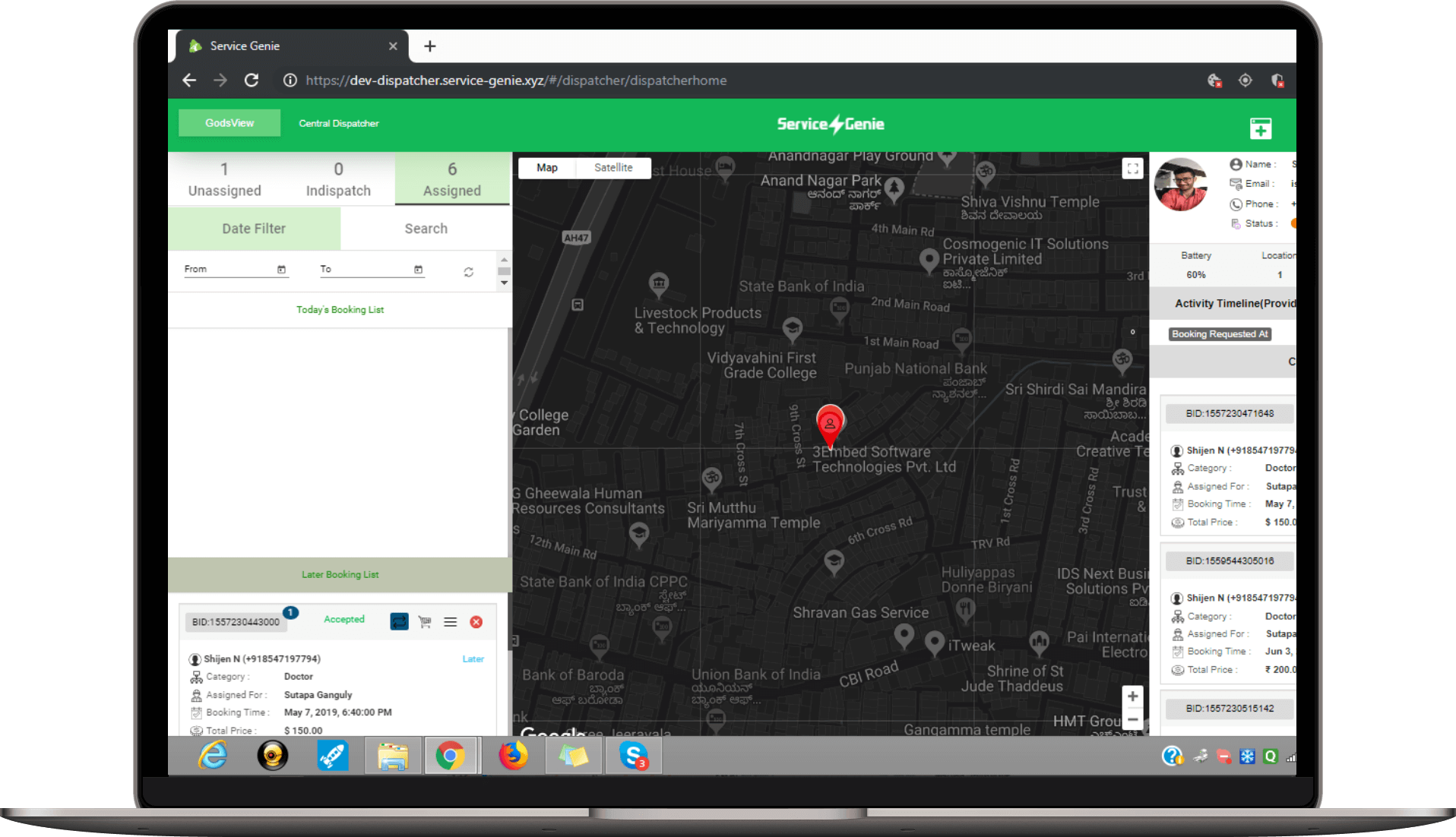Open File Explorer from taskbar
This screenshot has height=837, width=1456.
[x=392, y=756]
